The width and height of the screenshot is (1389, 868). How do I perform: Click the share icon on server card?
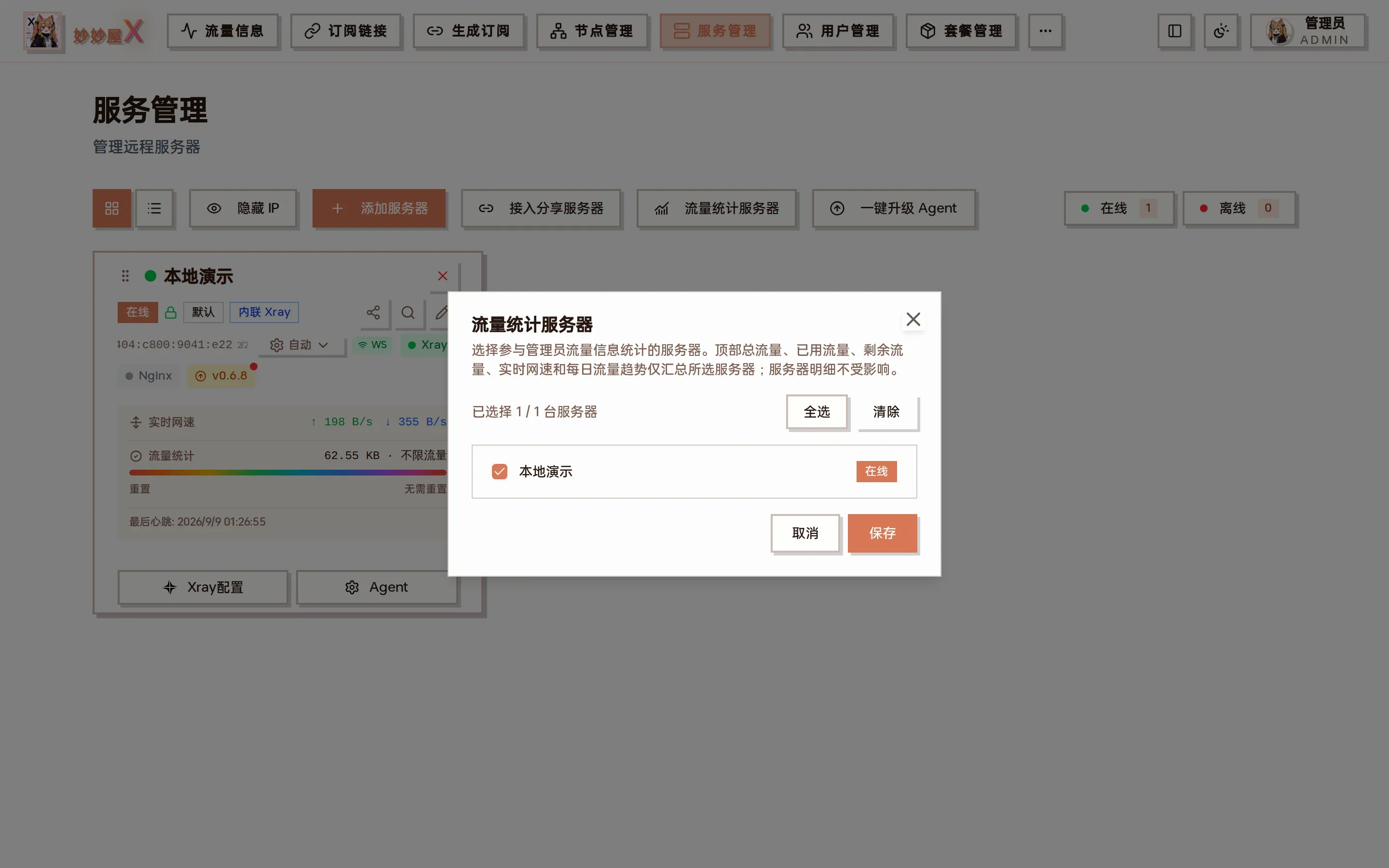(x=373, y=312)
